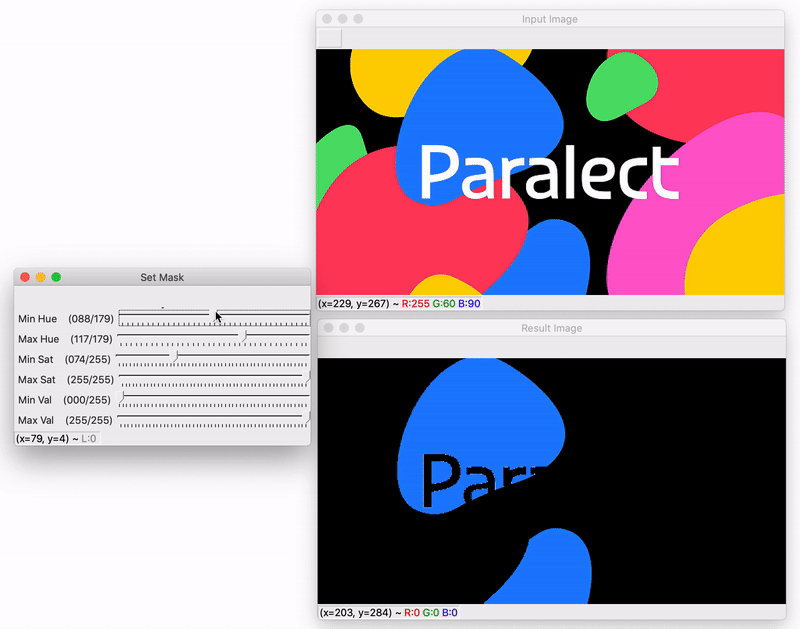This screenshot has height=629, width=800.
Task: Click the Paralect text in Input Image
Action: pyautogui.click(x=549, y=172)
